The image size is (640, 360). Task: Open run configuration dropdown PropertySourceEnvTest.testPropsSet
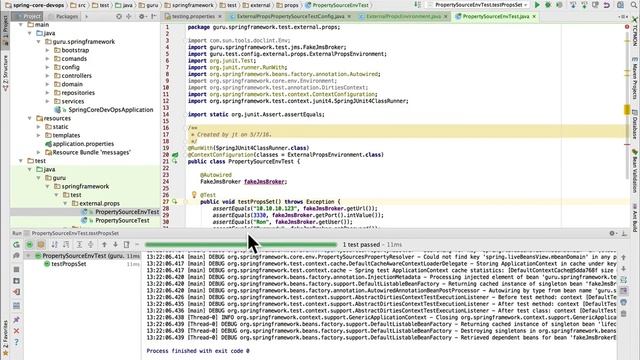click(478, 5)
